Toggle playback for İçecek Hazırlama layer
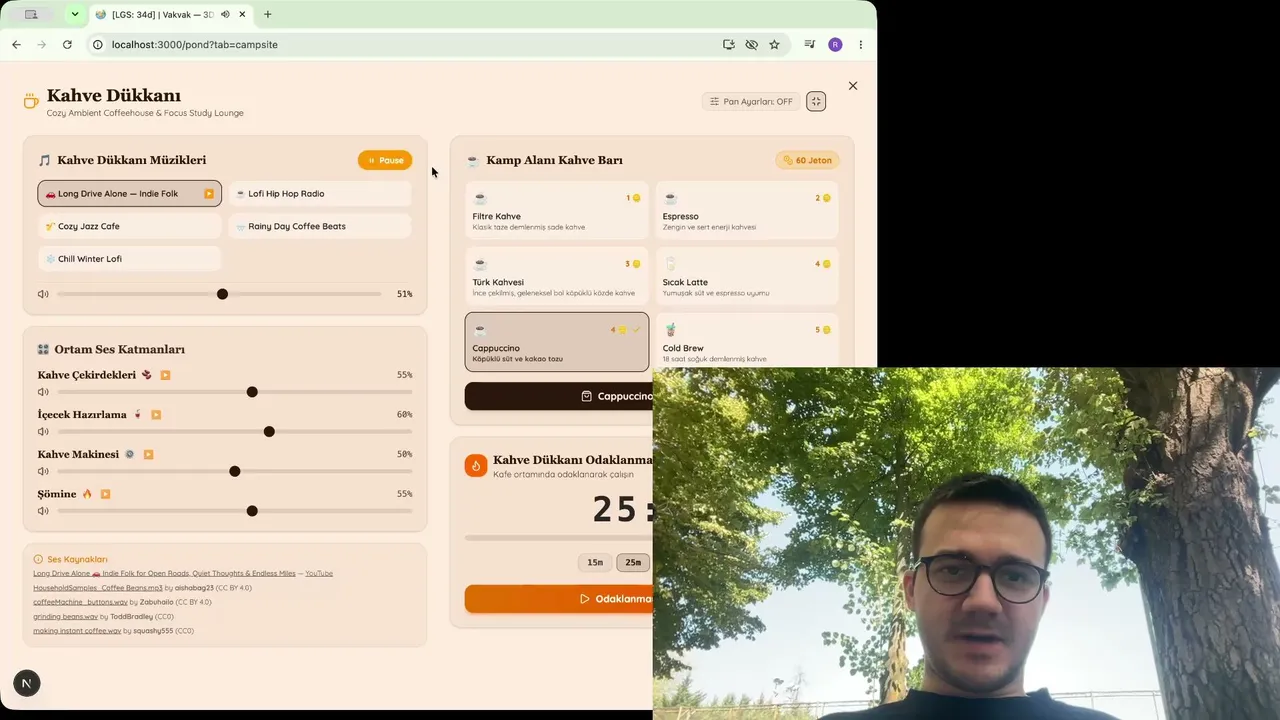Viewport: 1280px width, 720px height. (x=156, y=415)
